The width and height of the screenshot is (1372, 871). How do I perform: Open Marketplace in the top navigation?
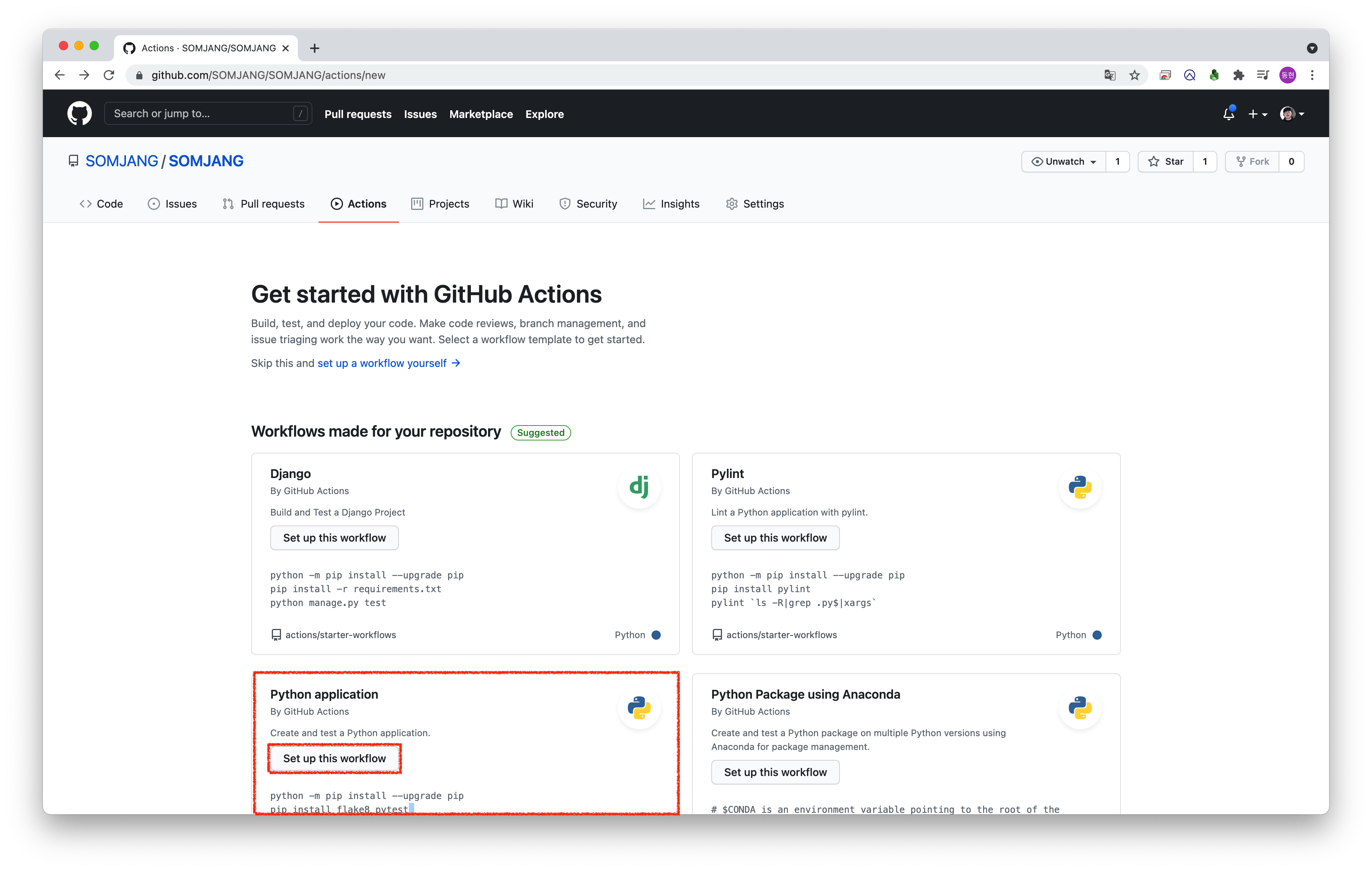pos(481,114)
